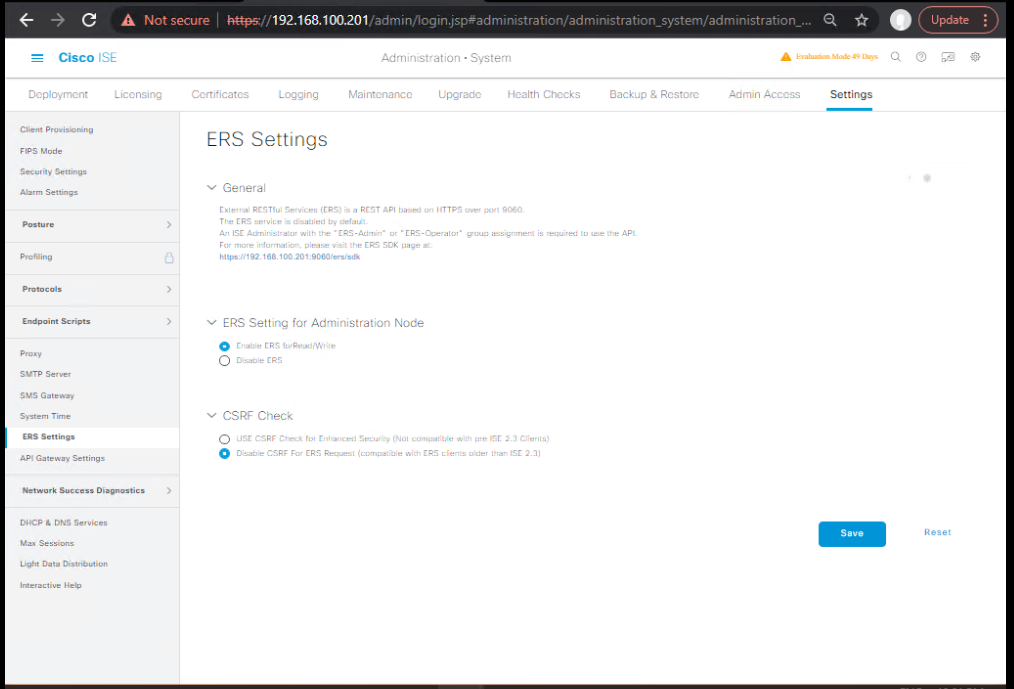Open the Admin Access tab
The image size is (1014, 689).
point(764,94)
